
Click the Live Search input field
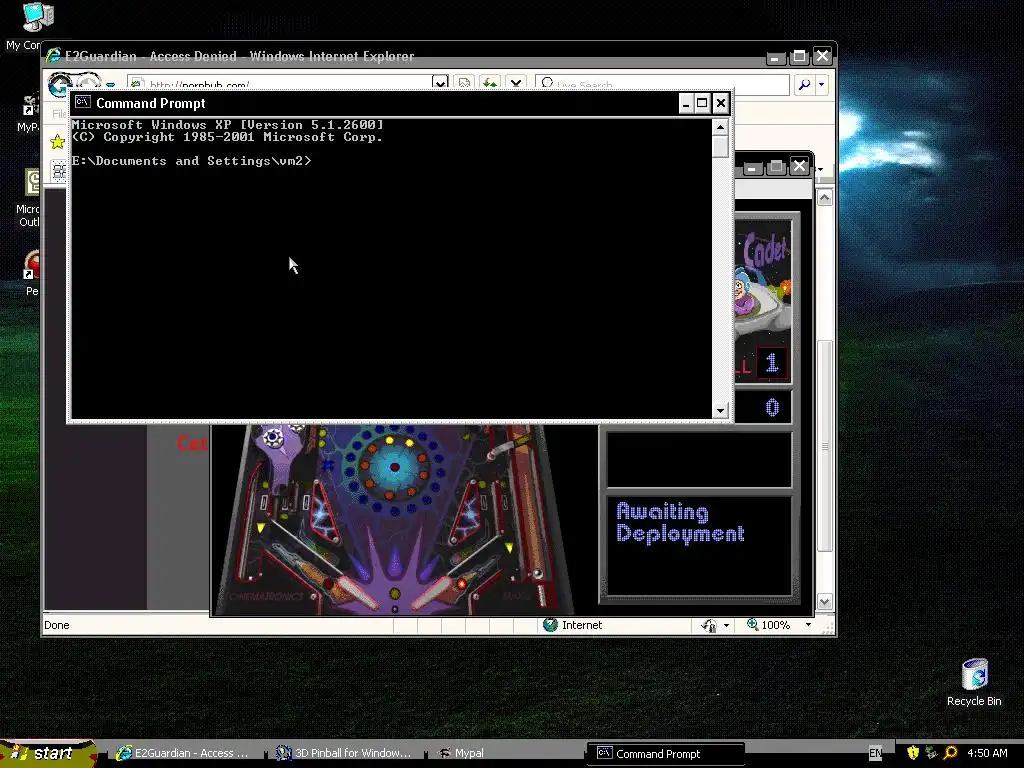pyautogui.click(x=662, y=84)
